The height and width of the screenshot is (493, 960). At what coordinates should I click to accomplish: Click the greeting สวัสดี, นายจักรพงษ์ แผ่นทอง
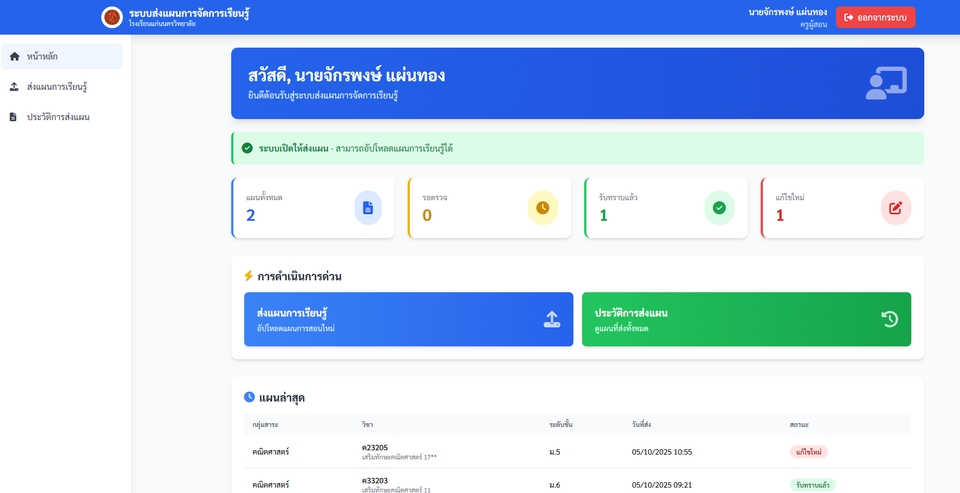coord(347,76)
